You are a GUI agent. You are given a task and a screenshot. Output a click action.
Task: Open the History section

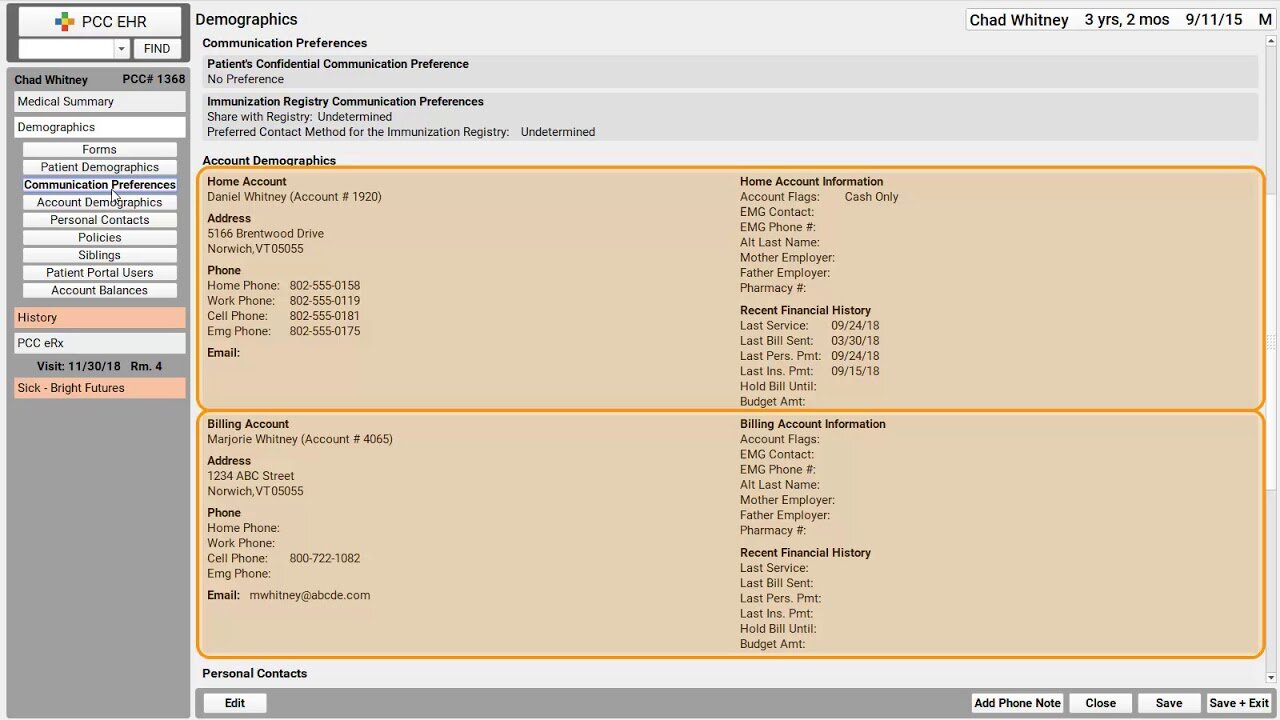click(x=99, y=318)
